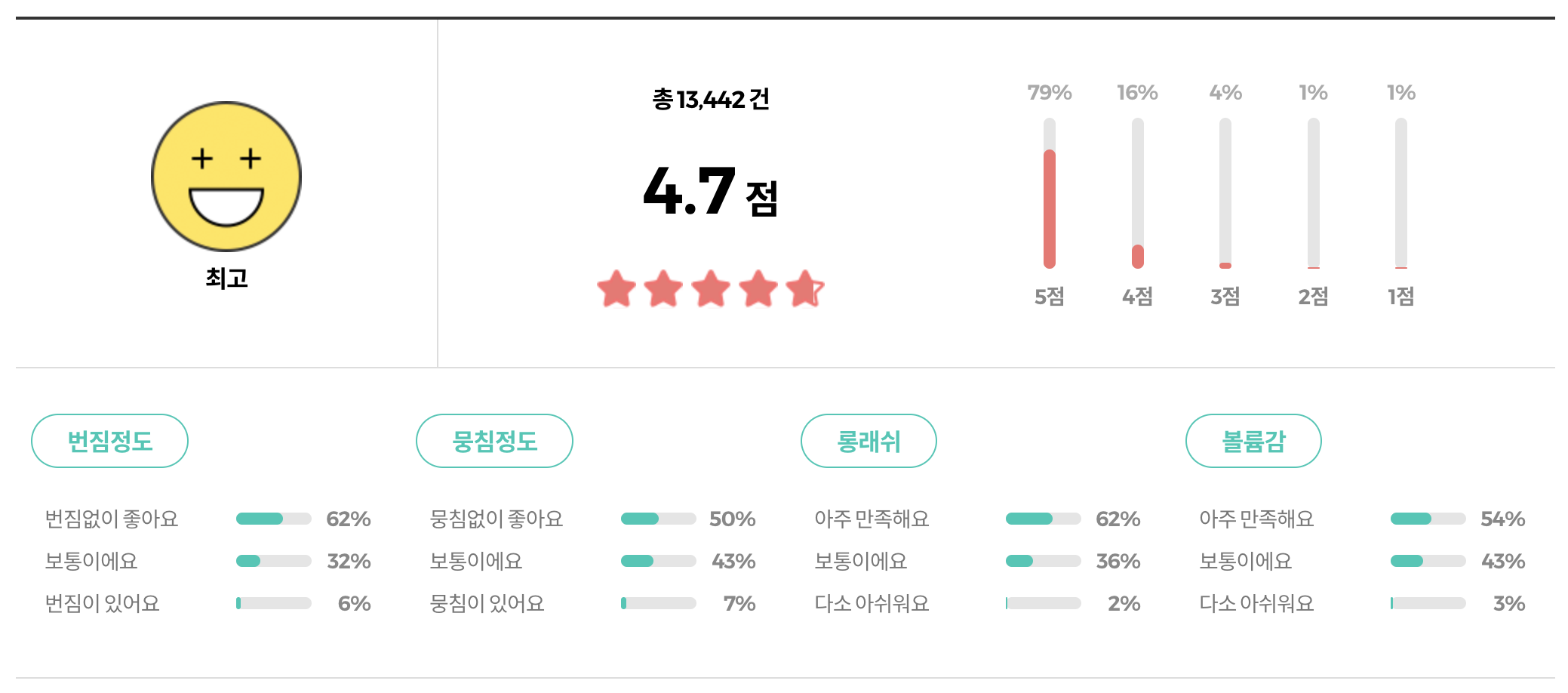Click the yellow smiley face emoticon
This screenshot has width=1568, height=693.
(226, 175)
